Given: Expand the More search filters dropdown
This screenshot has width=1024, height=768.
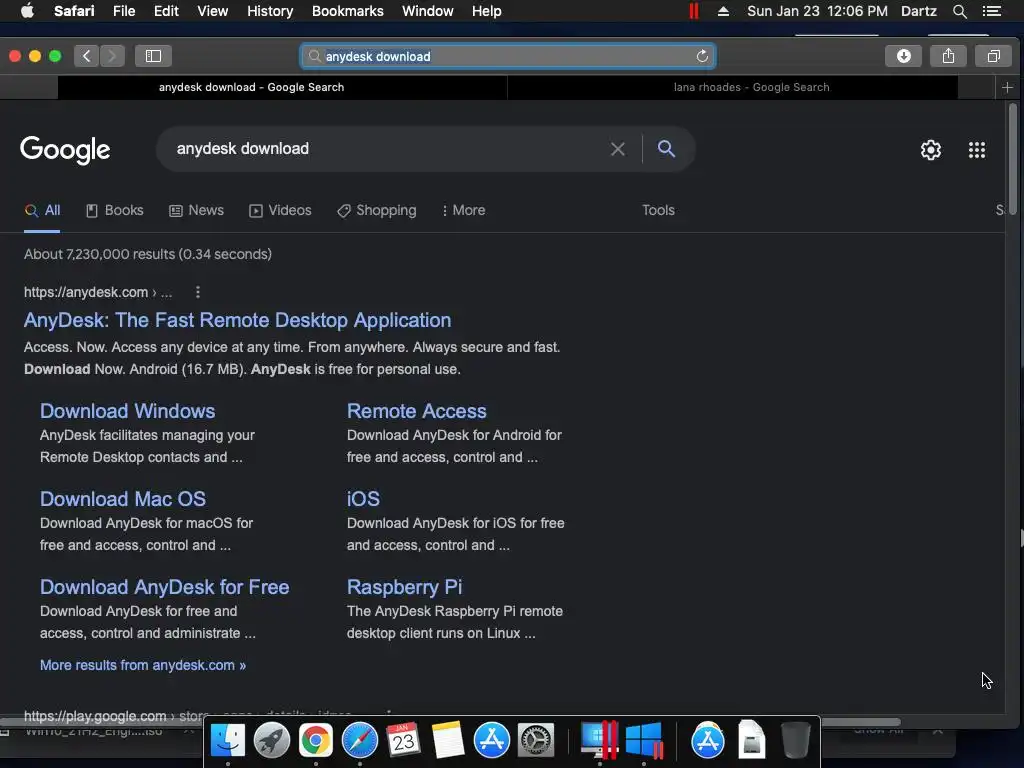Looking at the screenshot, I should click(x=464, y=210).
